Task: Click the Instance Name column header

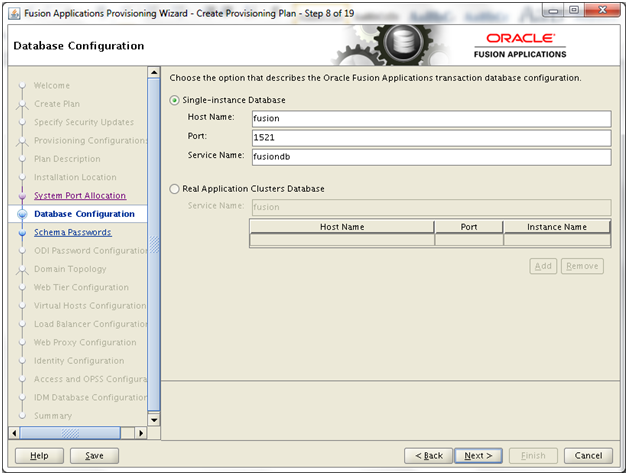Action: (x=557, y=227)
